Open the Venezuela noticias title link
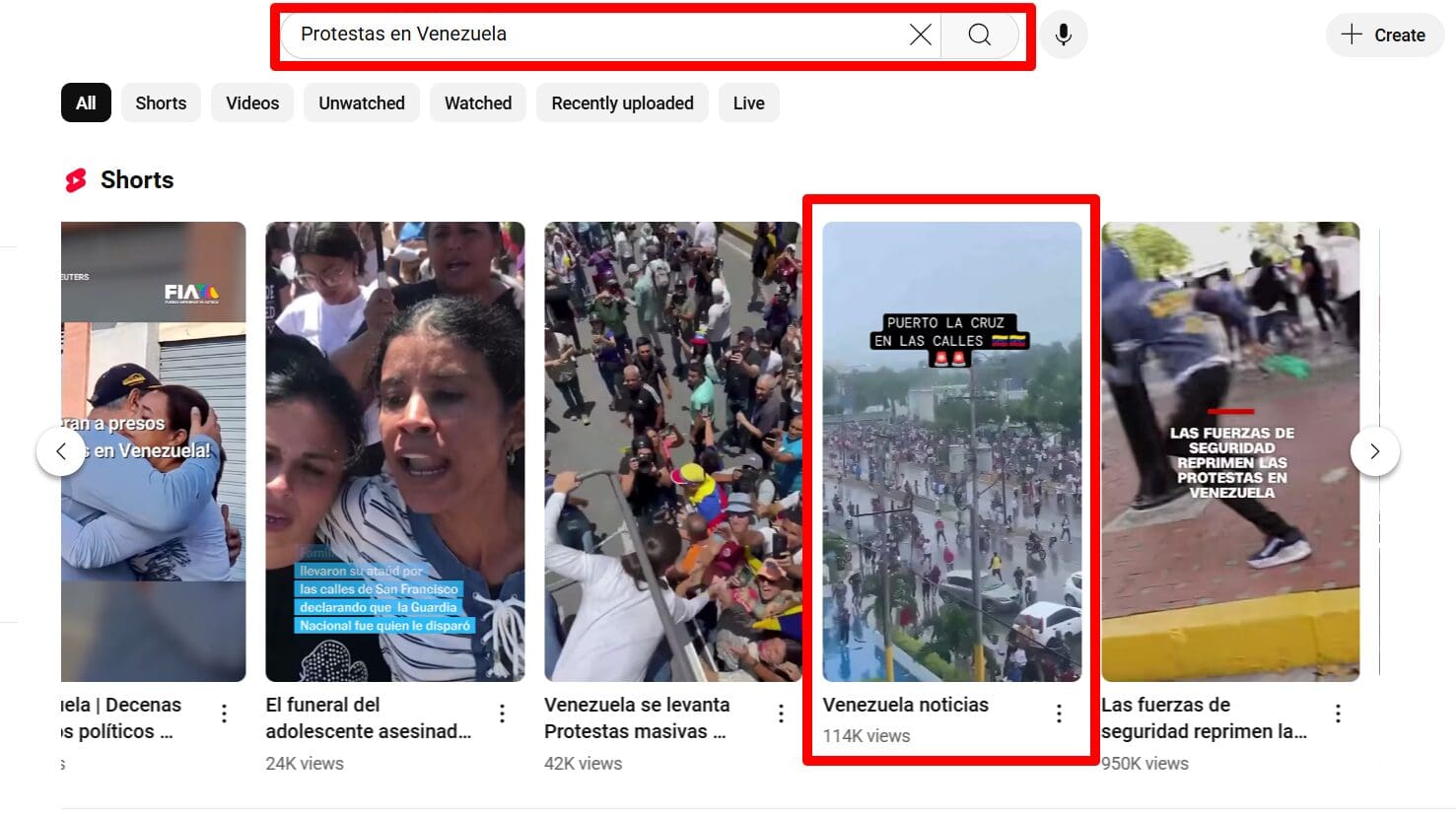 905,705
